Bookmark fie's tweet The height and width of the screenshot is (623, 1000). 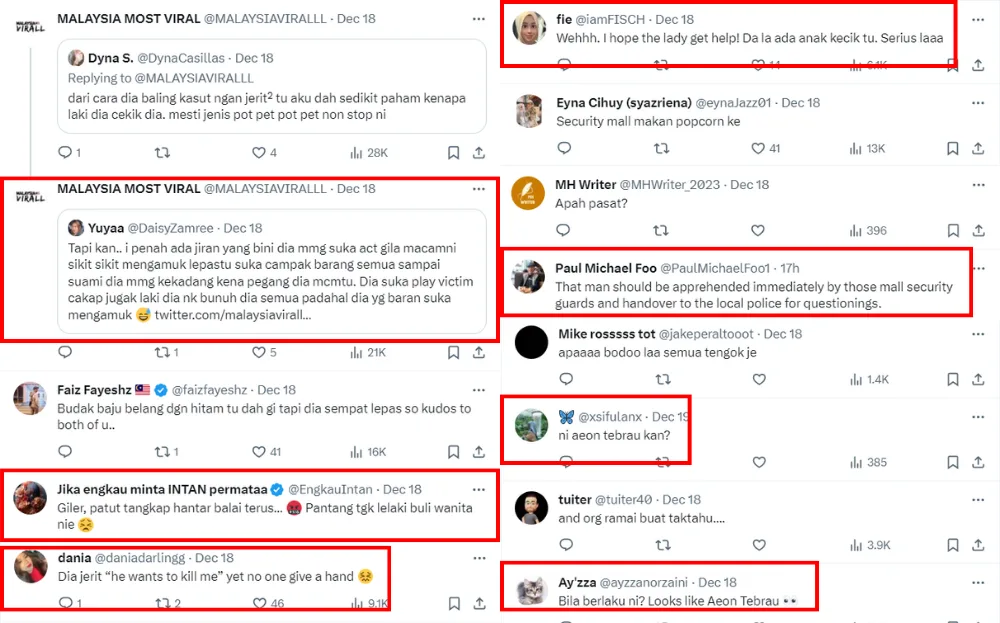(x=952, y=65)
